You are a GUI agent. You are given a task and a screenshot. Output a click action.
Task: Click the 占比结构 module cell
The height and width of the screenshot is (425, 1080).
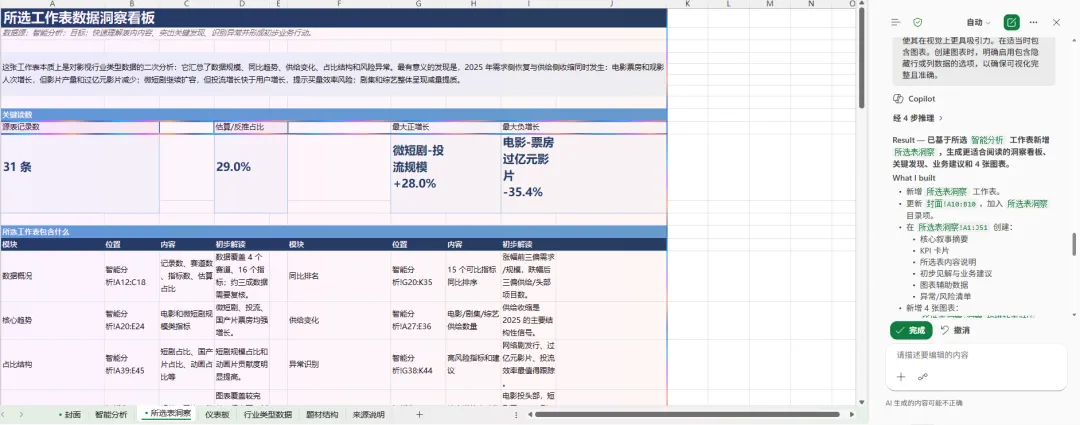pyautogui.click(x=52, y=364)
